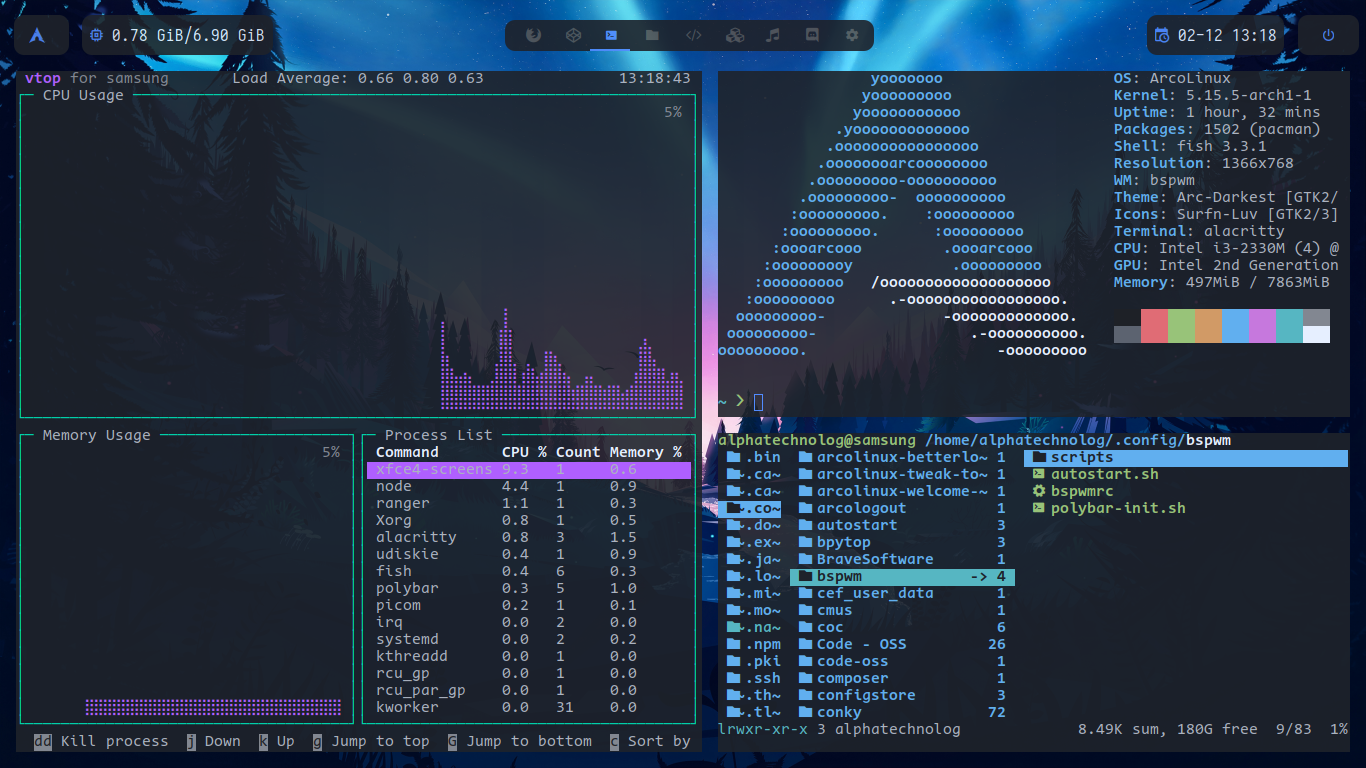This screenshot has height=768, width=1366.
Task: Select the node process row in vtop
Action: (x=529, y=486)
